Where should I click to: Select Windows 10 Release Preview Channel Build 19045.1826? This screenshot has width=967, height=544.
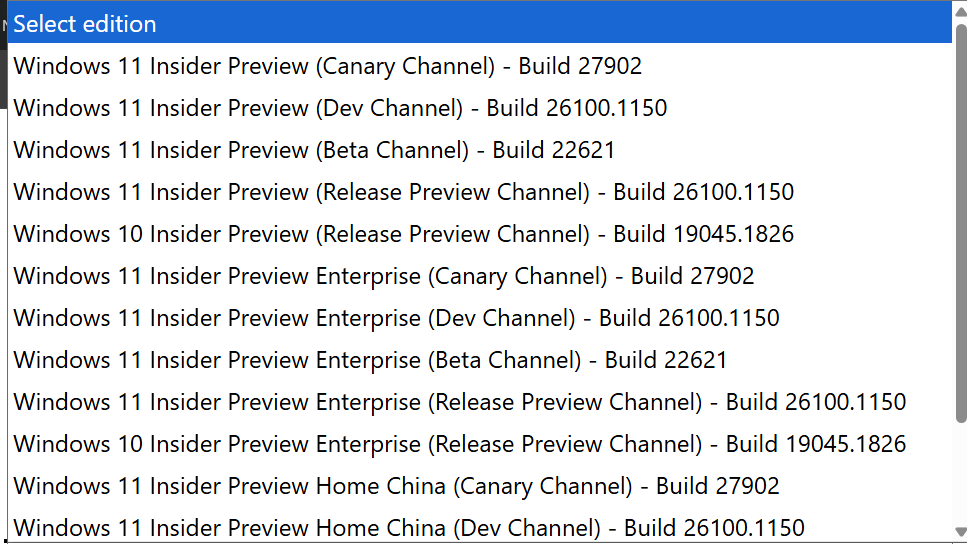480,234
